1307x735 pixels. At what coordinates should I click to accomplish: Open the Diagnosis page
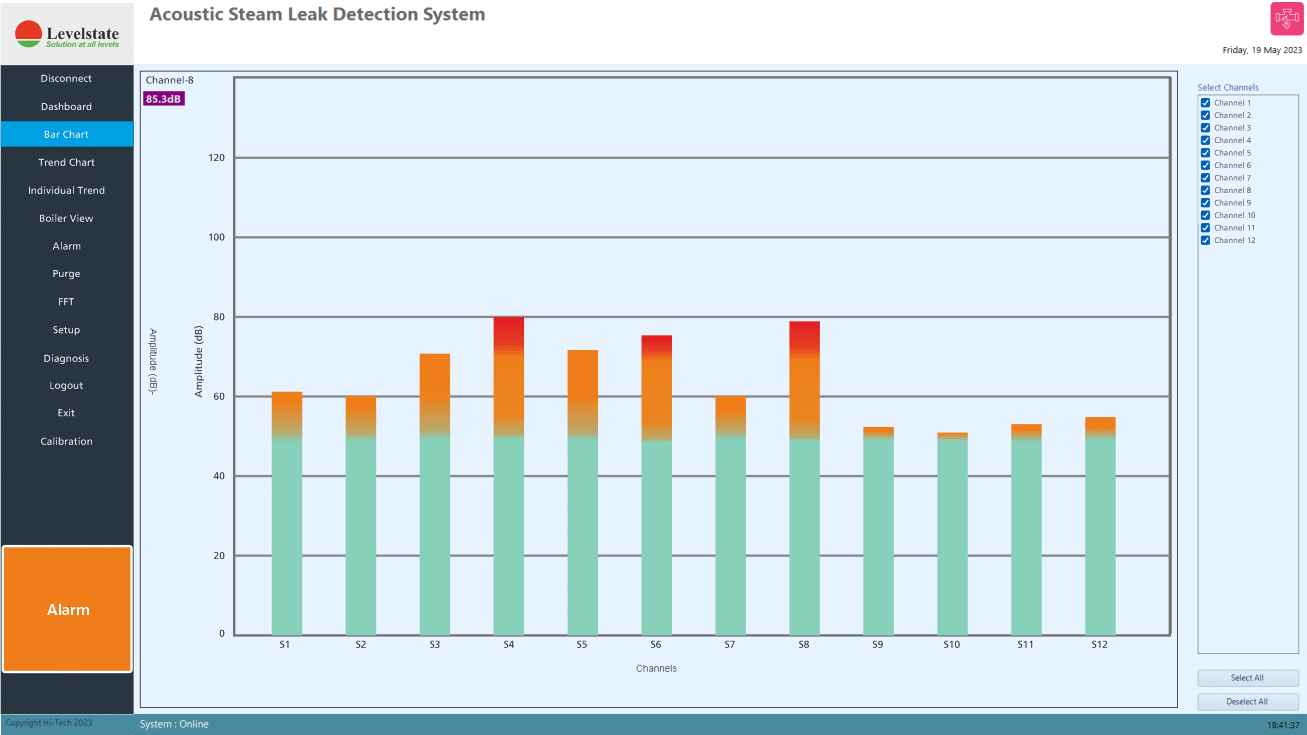(x=66, y=358)
